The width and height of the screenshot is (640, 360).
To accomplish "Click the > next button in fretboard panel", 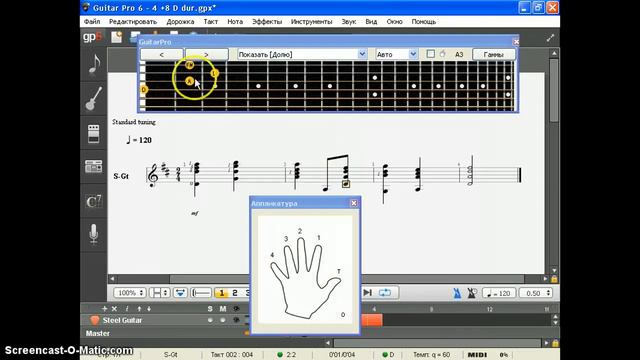I will pos(207,54).
